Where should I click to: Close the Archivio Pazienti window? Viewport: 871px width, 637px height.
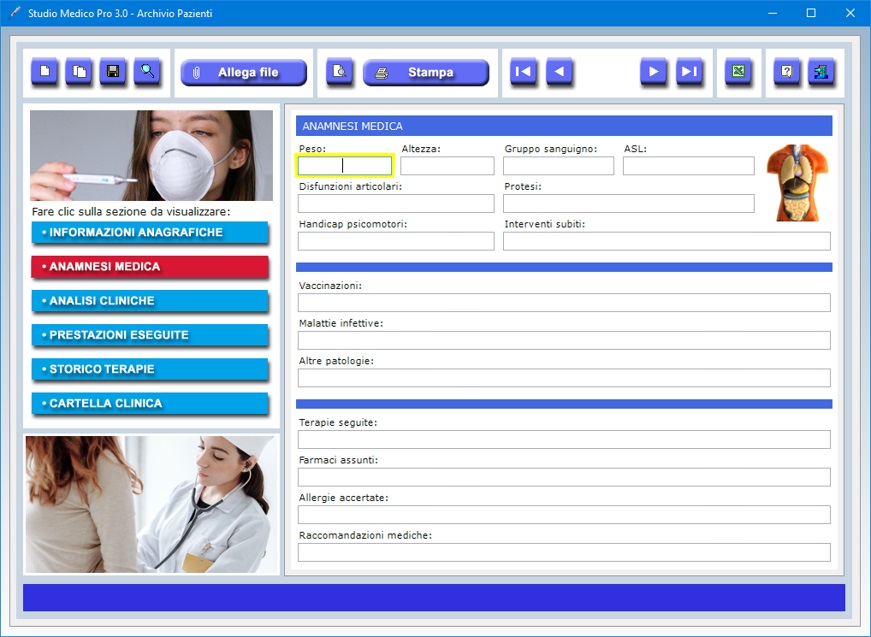tap(850, 13)
